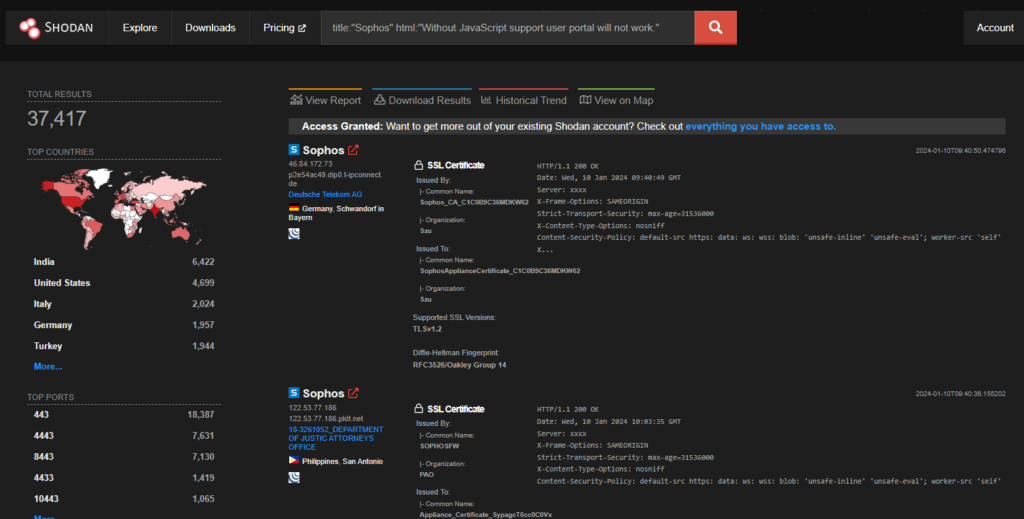Click the padlock icon of second SSL Certificate
This screenshot has width=1024, height=519.
click(x=419, y=409)
